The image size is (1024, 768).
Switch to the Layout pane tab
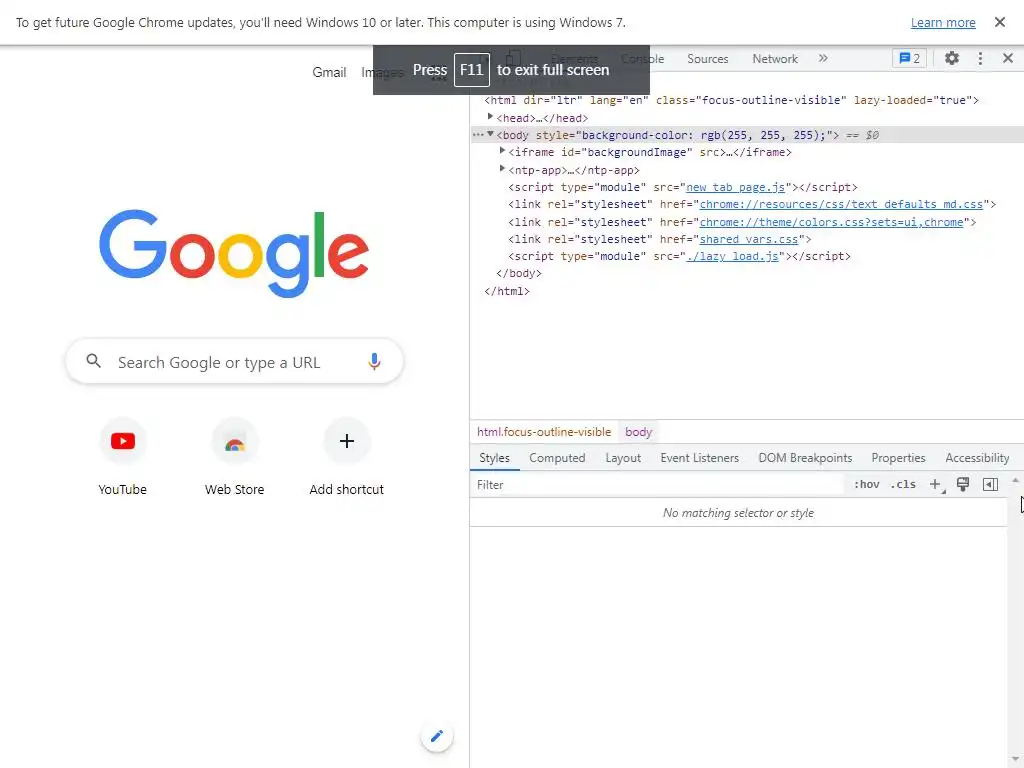pos(623,458)
